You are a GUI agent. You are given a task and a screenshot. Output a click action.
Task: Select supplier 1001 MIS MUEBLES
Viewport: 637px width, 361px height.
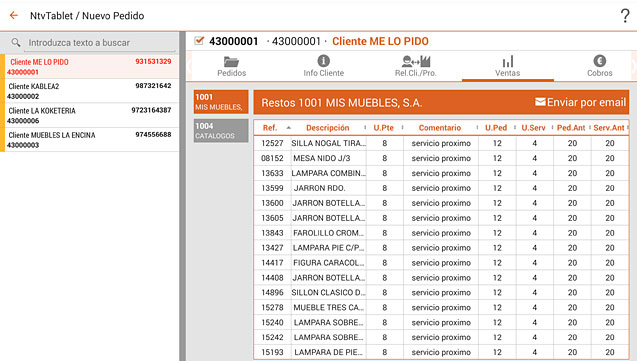(x=221, y=102)
